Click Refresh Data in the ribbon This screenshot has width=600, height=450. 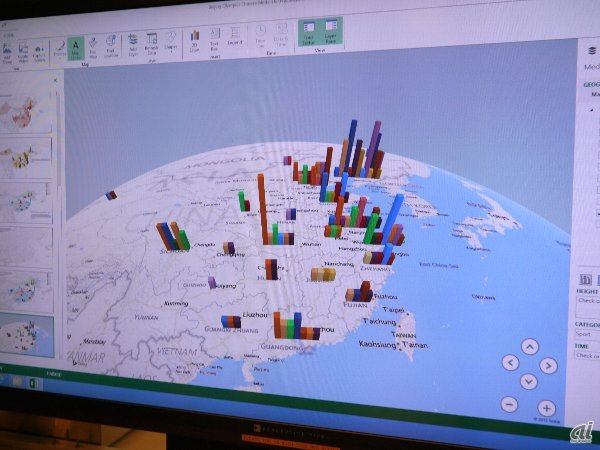(x=153, y=46)
